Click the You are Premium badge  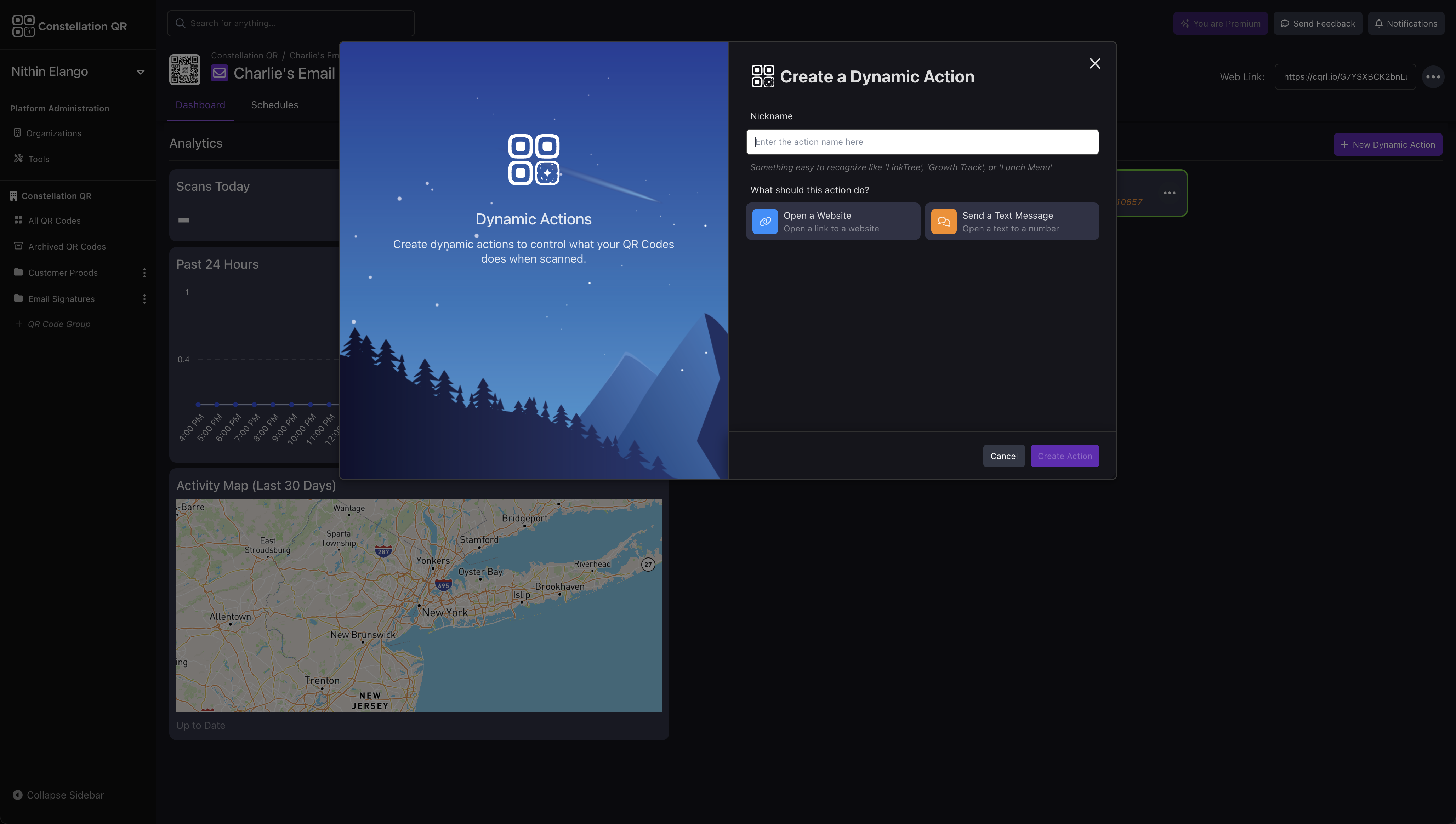1220,23
